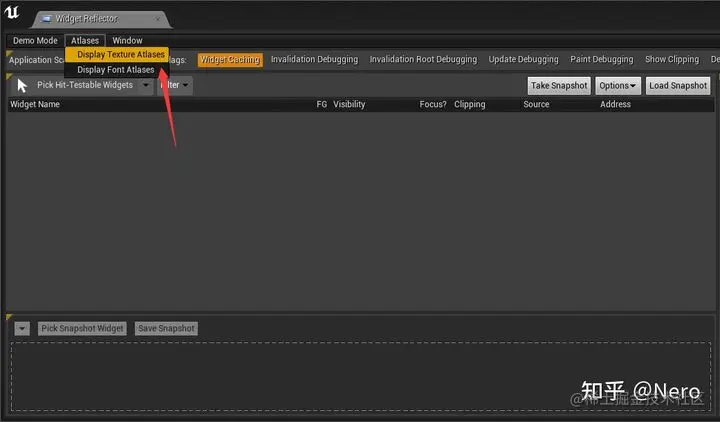This screenshot has height=422, width=720.
Task: Open the Atlases menu
Action: click(85, 40)
